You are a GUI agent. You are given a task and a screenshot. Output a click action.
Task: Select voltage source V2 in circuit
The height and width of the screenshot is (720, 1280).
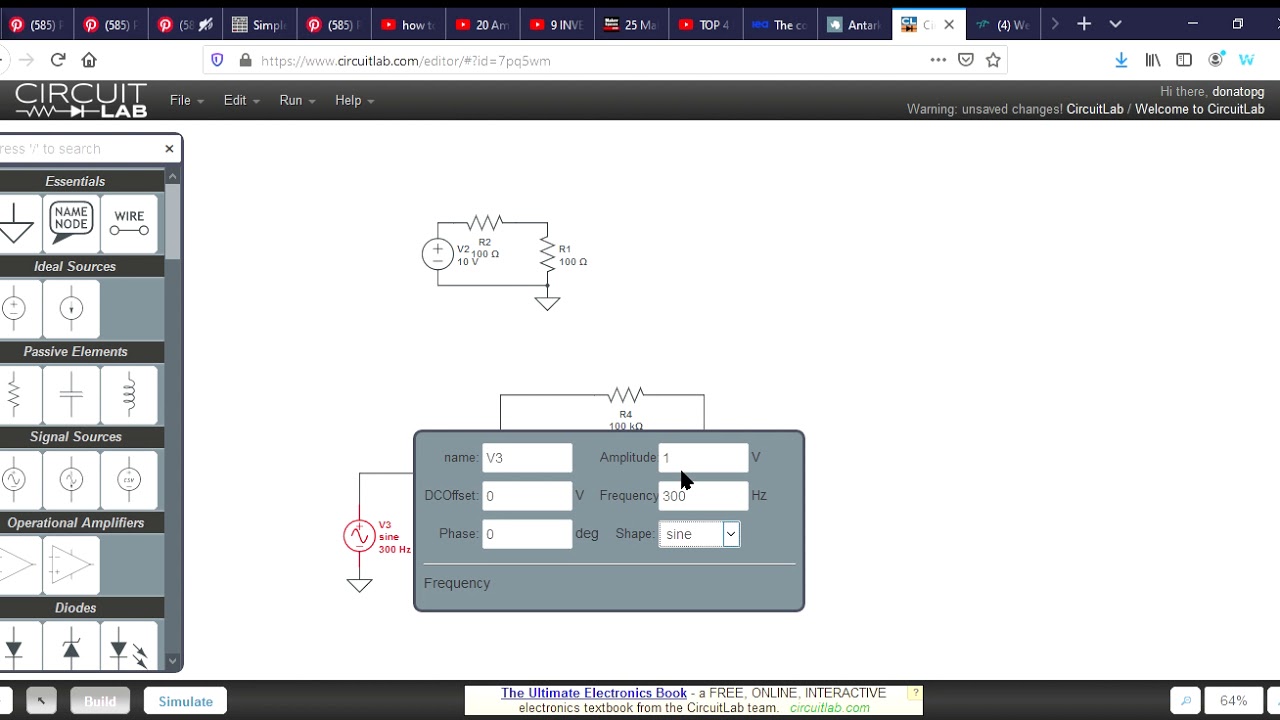click(x=437, y=254)
